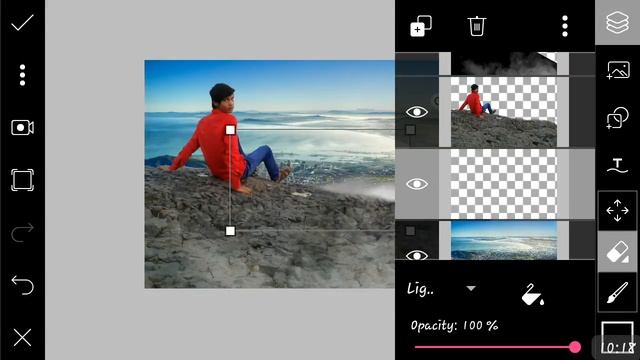Toggle the layers stack icon
Viewport: 640px width, 360px height.
(x=617, y=22)
